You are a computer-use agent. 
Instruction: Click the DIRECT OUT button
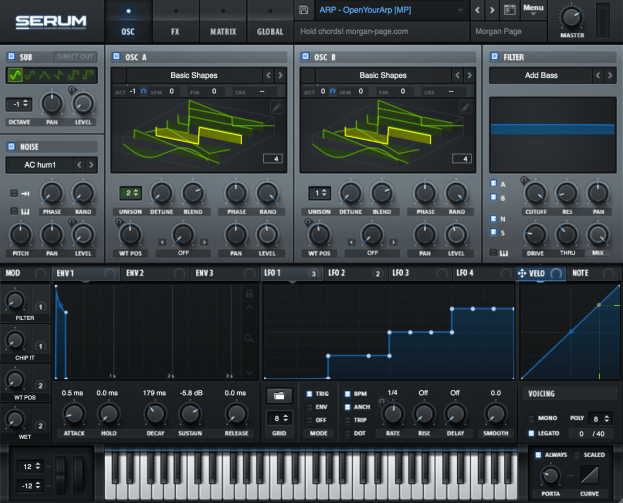(x=75, y=56)
